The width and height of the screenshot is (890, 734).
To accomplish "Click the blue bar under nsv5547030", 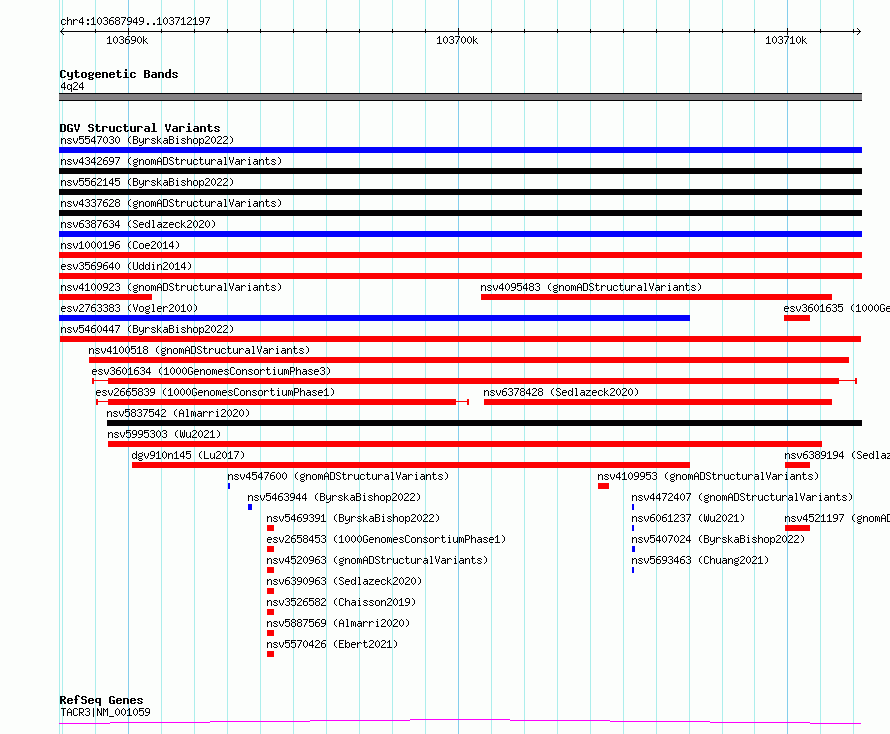I will 460,150.
